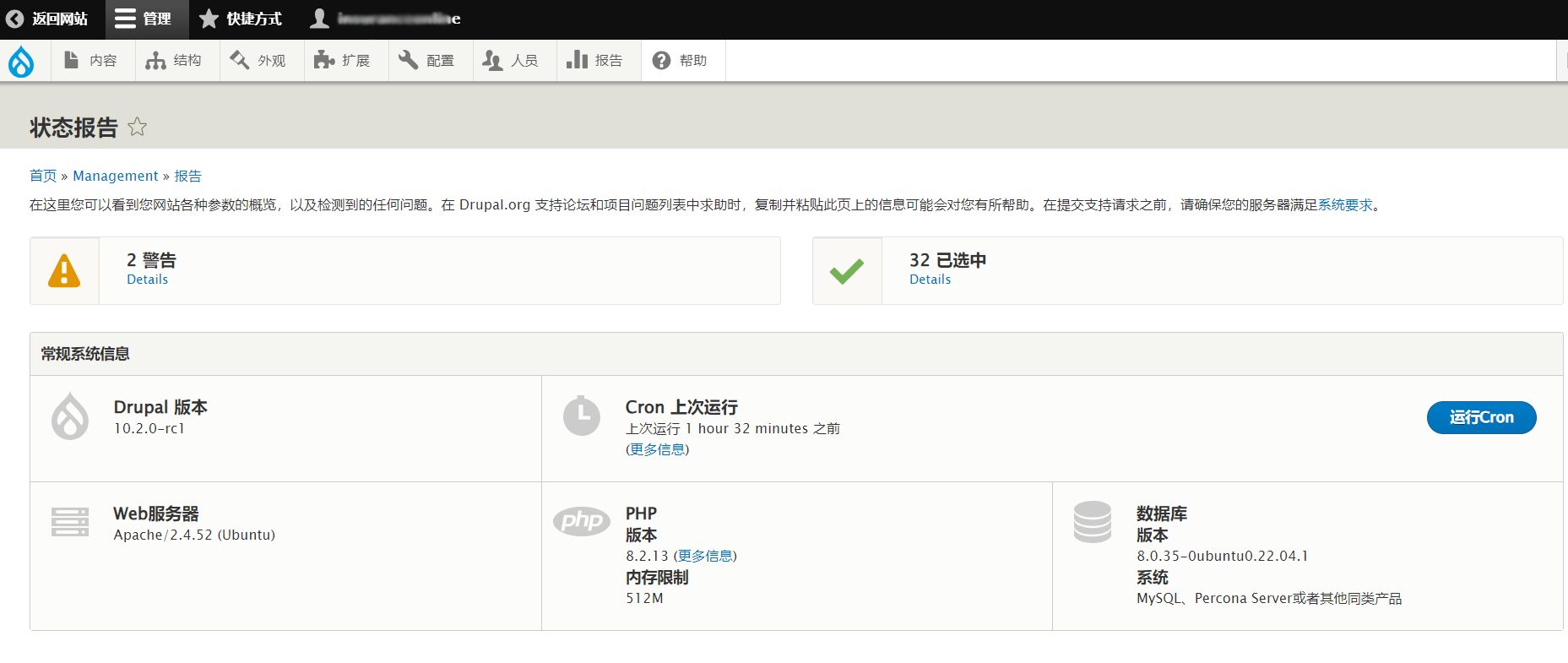This screenshot has width=1568, height=663.
Task: Click the 10.2.0-rc1 version text
Action: pos(149,428)
